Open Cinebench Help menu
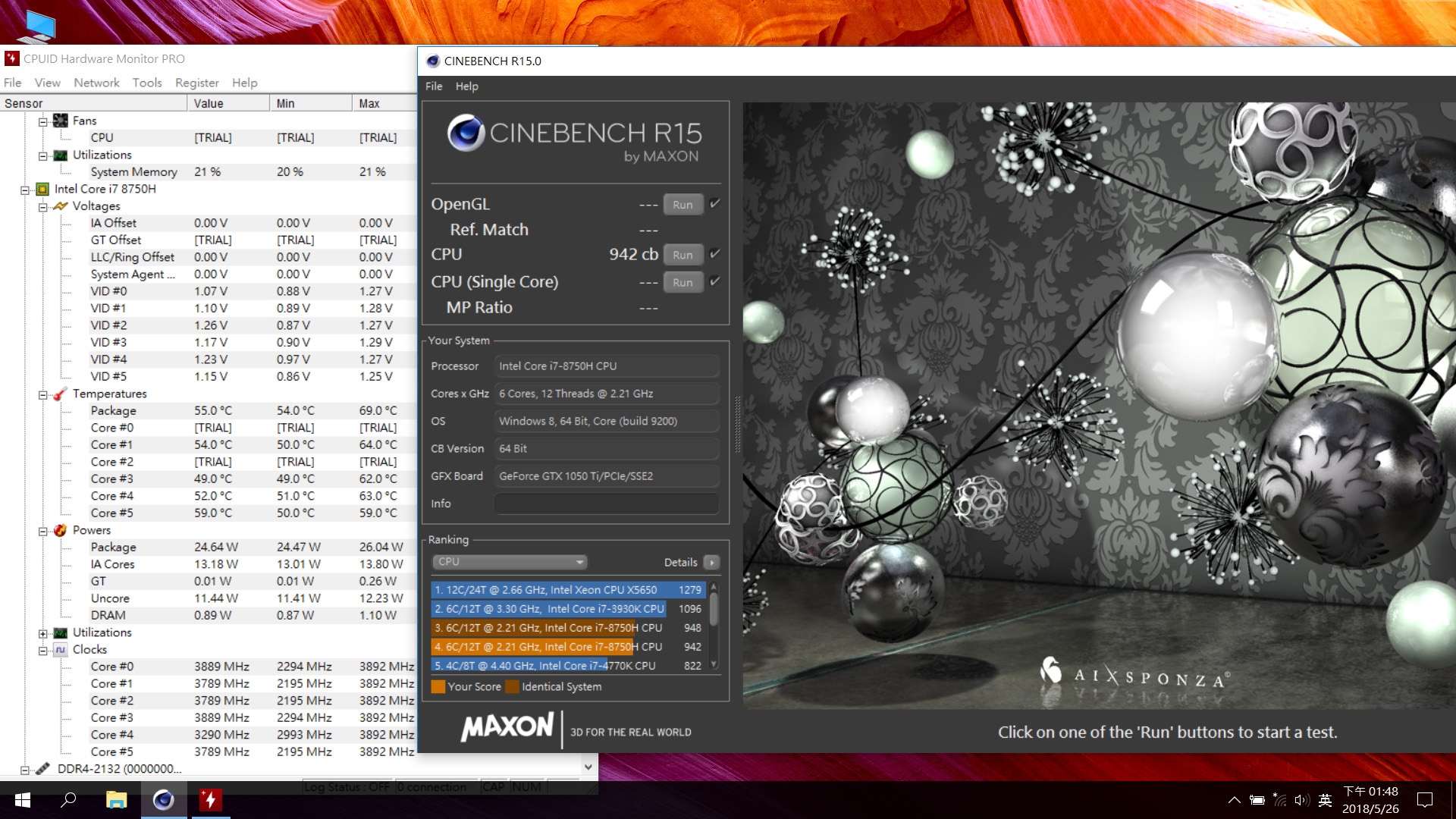 (x=467, y=86)
